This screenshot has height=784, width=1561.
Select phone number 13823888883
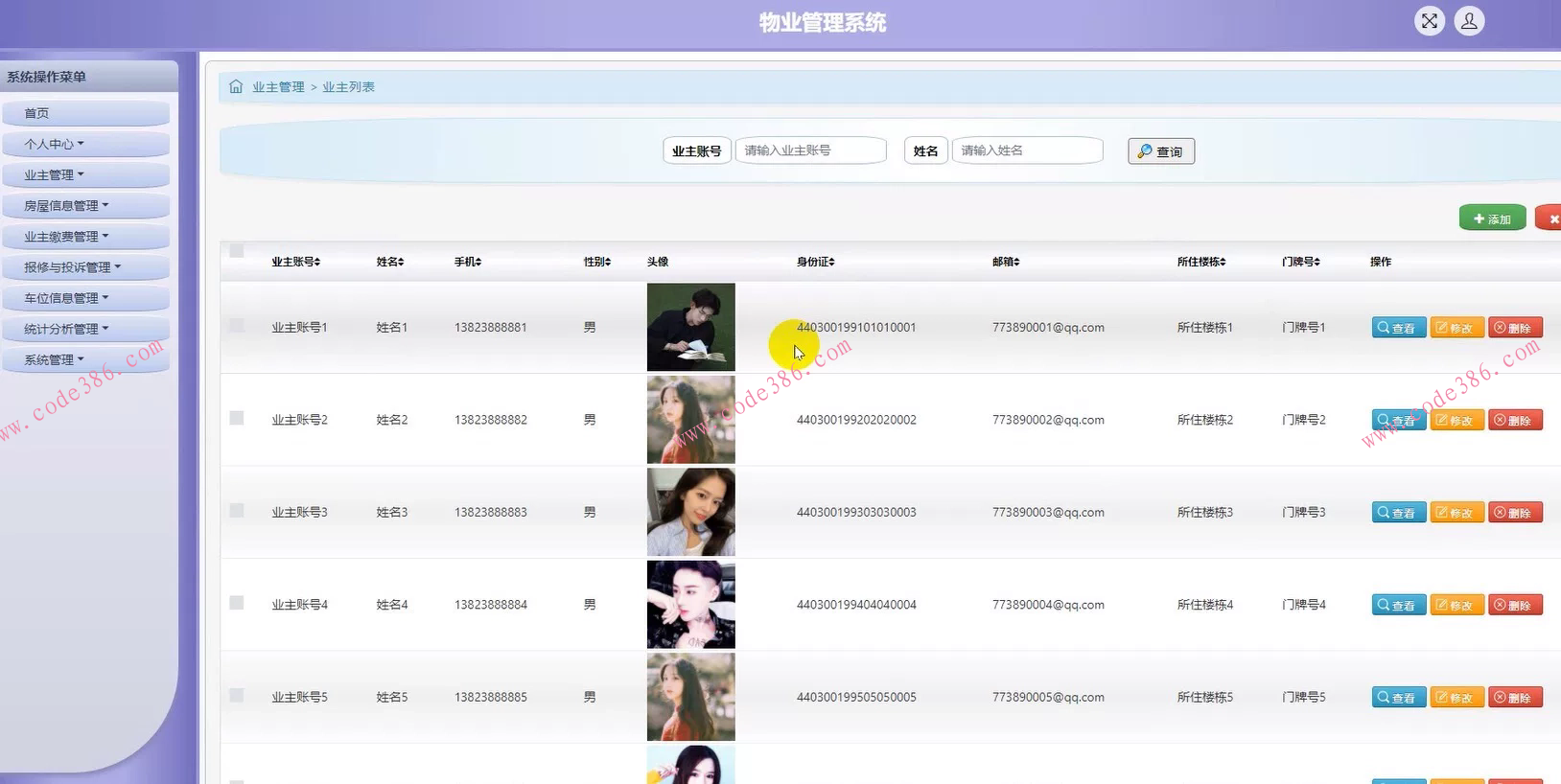tap(491, 513)
